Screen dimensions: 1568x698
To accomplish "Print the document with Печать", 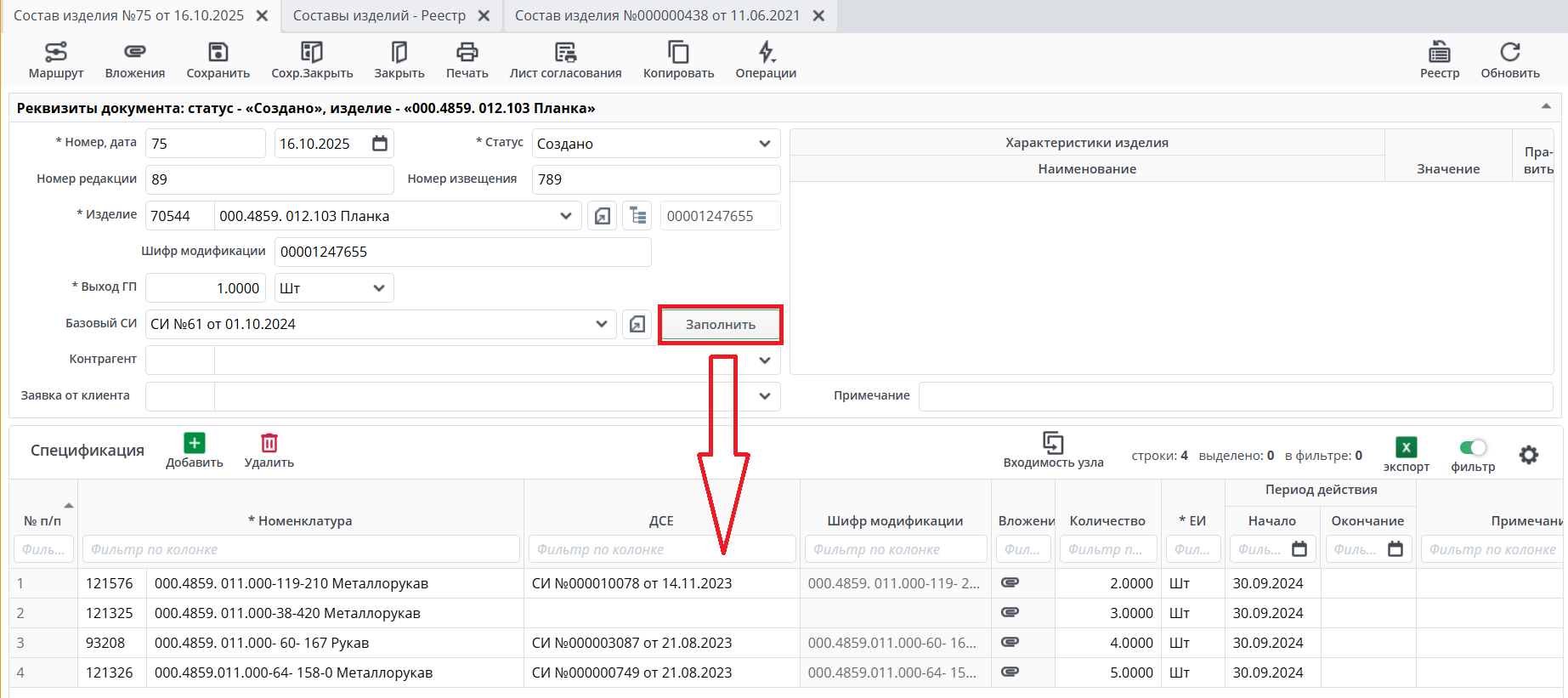I will tap(467, 60).
